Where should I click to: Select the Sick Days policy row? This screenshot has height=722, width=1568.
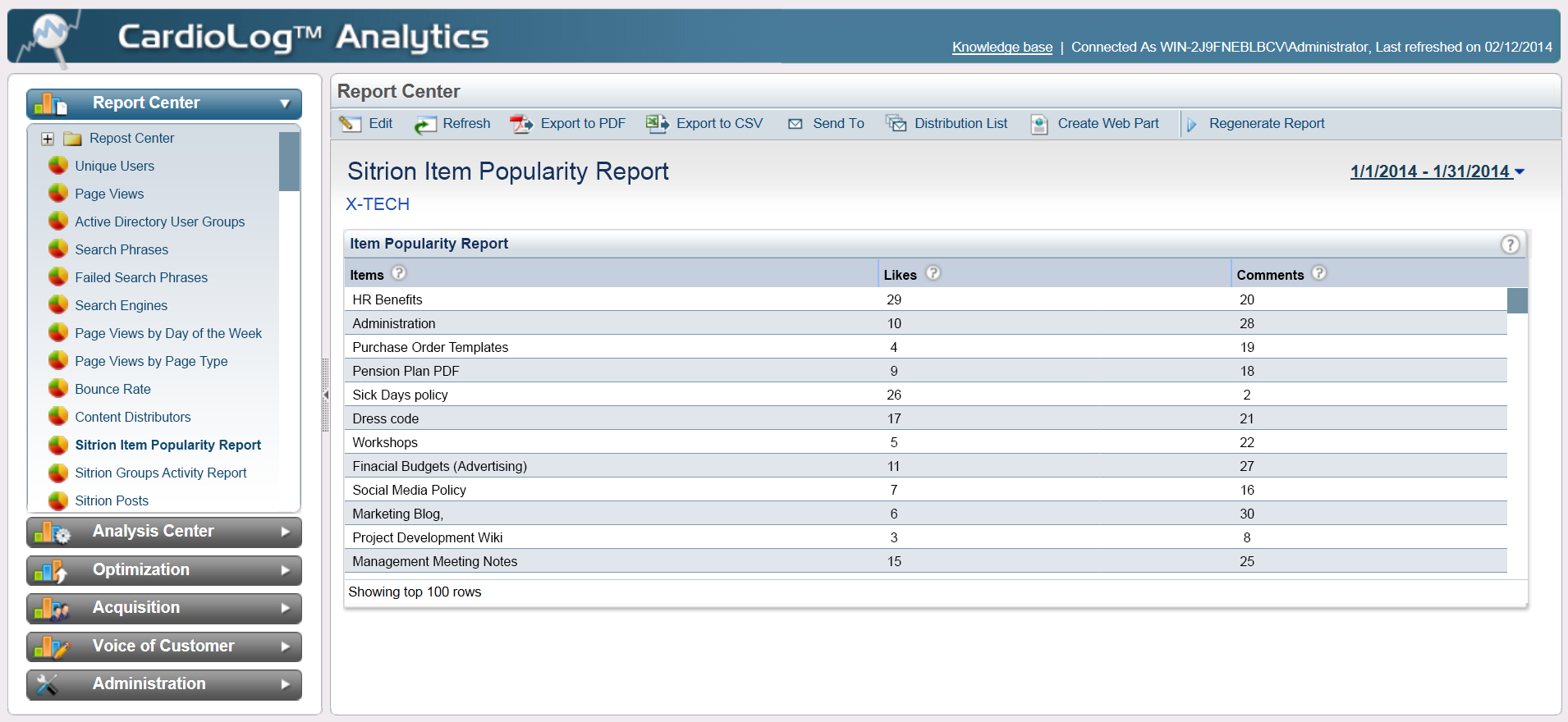click(x=926, y=395)
